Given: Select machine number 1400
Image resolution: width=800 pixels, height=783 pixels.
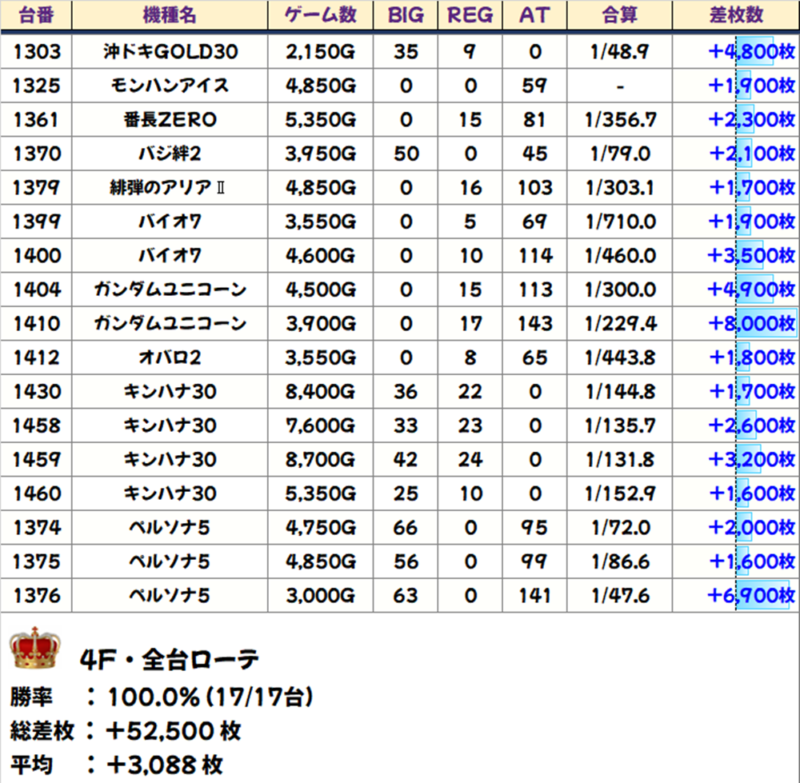Looking at the screenshot, I should (x=37, y=256).
